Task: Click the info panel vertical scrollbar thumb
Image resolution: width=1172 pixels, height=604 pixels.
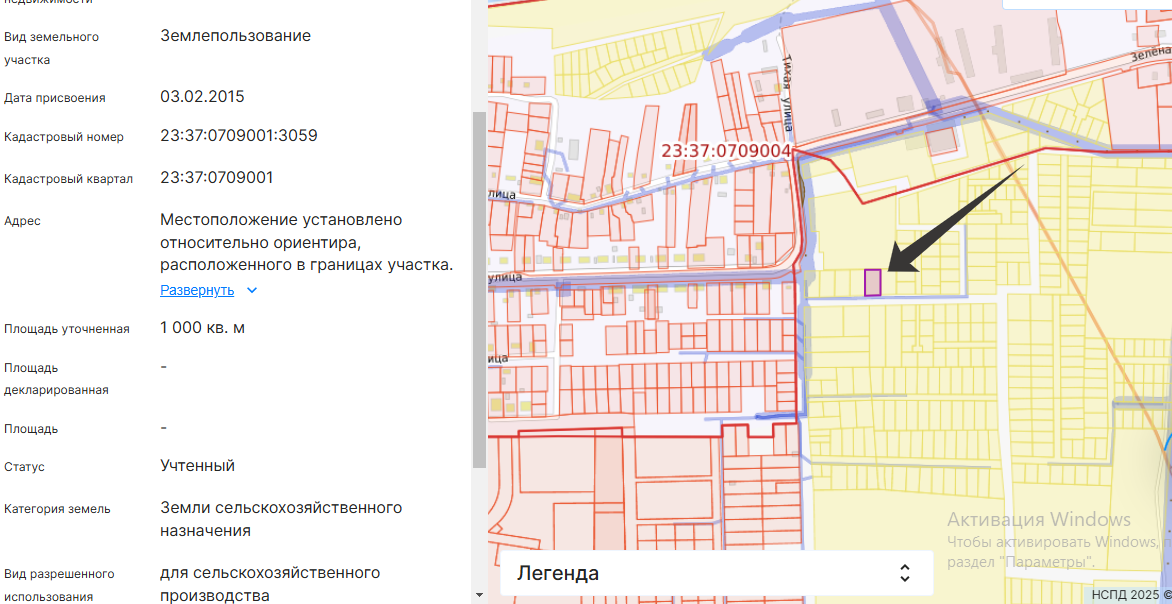Action: (x=479, y=290)
